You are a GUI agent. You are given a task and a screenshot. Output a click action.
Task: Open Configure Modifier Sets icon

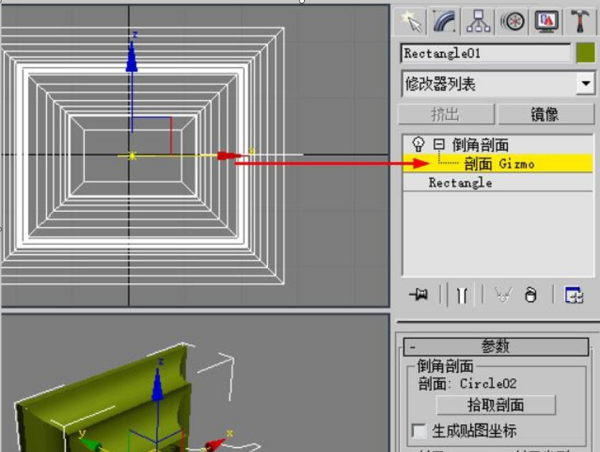pyautogui.click(x=574, y=295)
